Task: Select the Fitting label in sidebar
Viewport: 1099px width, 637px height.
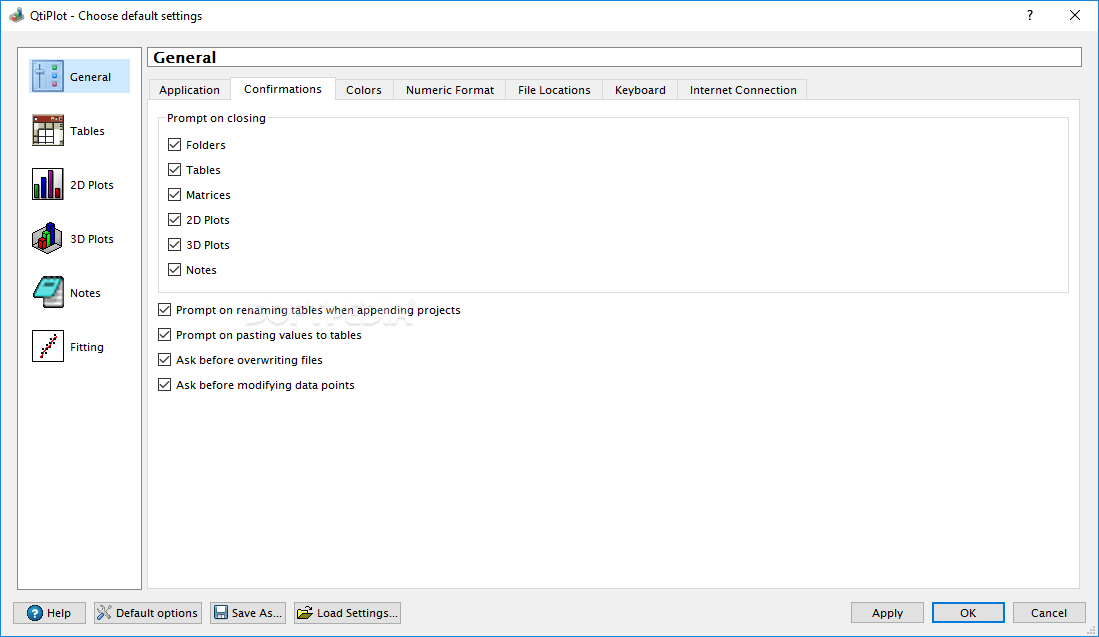Action: pyautogui.click(x=87, y=347)
